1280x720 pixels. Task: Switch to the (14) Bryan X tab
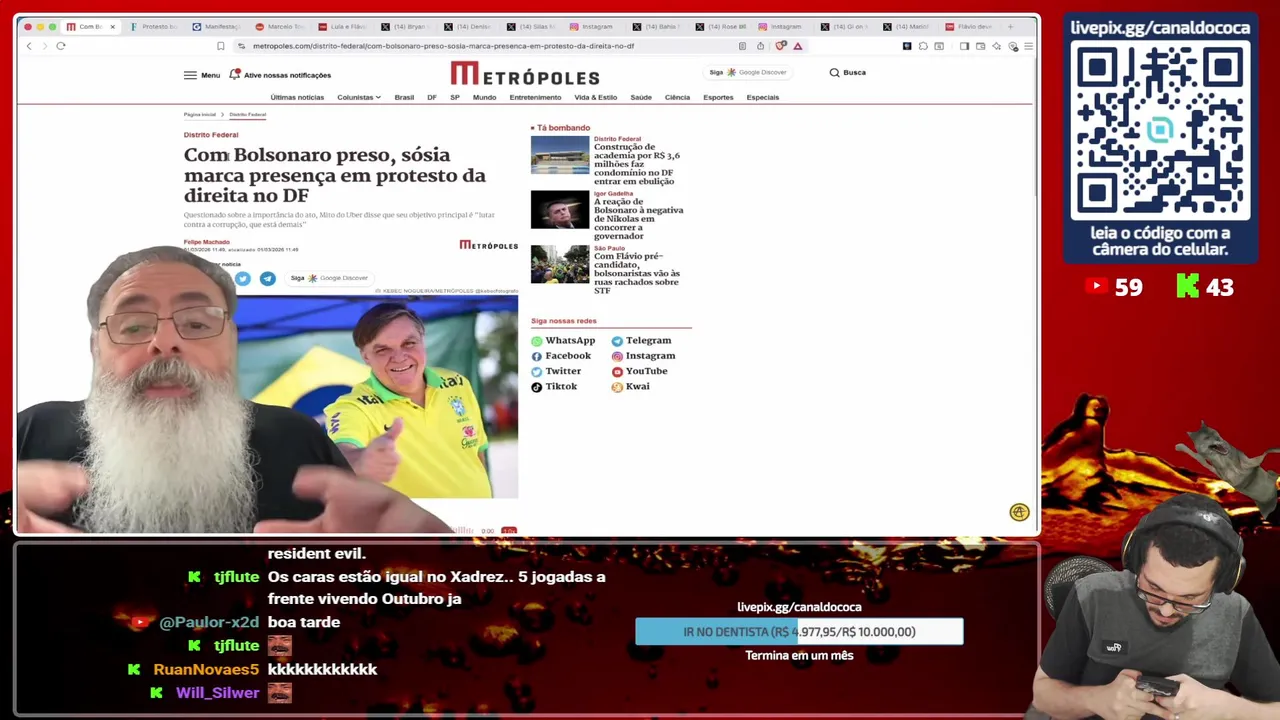coord(406,27)
